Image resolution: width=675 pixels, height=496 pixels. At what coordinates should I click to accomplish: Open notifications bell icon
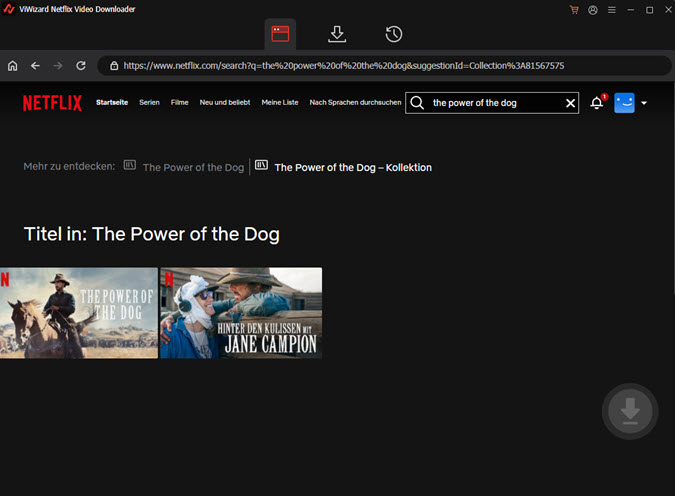pos(597,103)
